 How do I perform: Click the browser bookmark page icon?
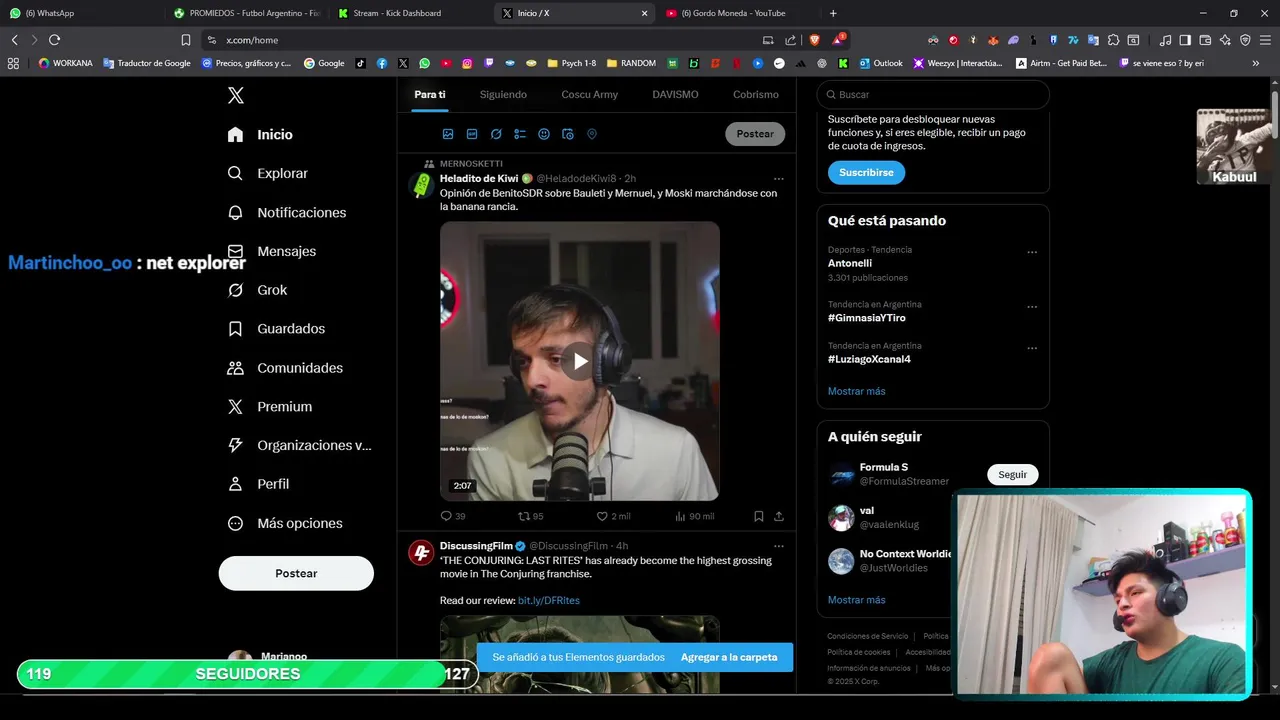[186, 40]
